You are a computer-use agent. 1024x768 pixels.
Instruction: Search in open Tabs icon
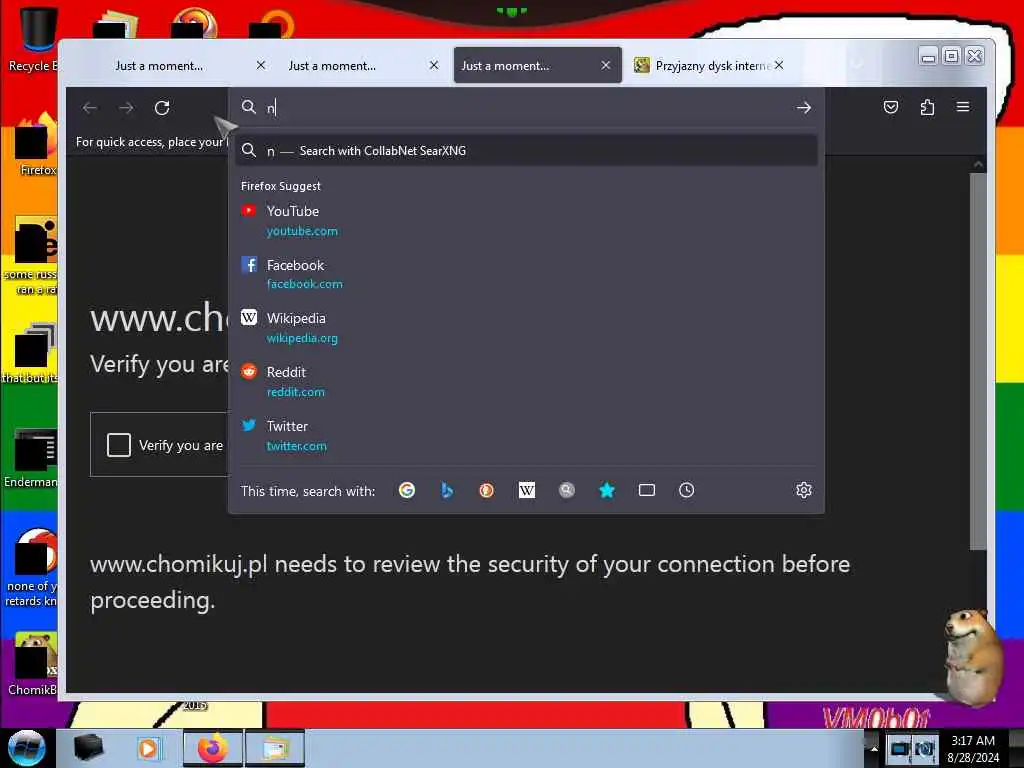click(x=647, y=490)
